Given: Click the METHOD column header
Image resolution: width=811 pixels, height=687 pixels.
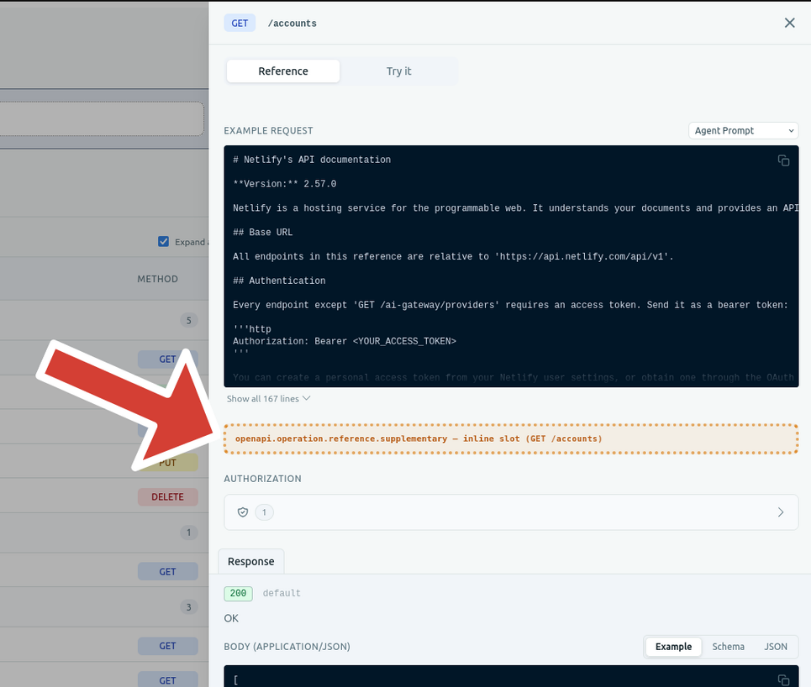Looking at the screenshot, I should tap(157, 279).
